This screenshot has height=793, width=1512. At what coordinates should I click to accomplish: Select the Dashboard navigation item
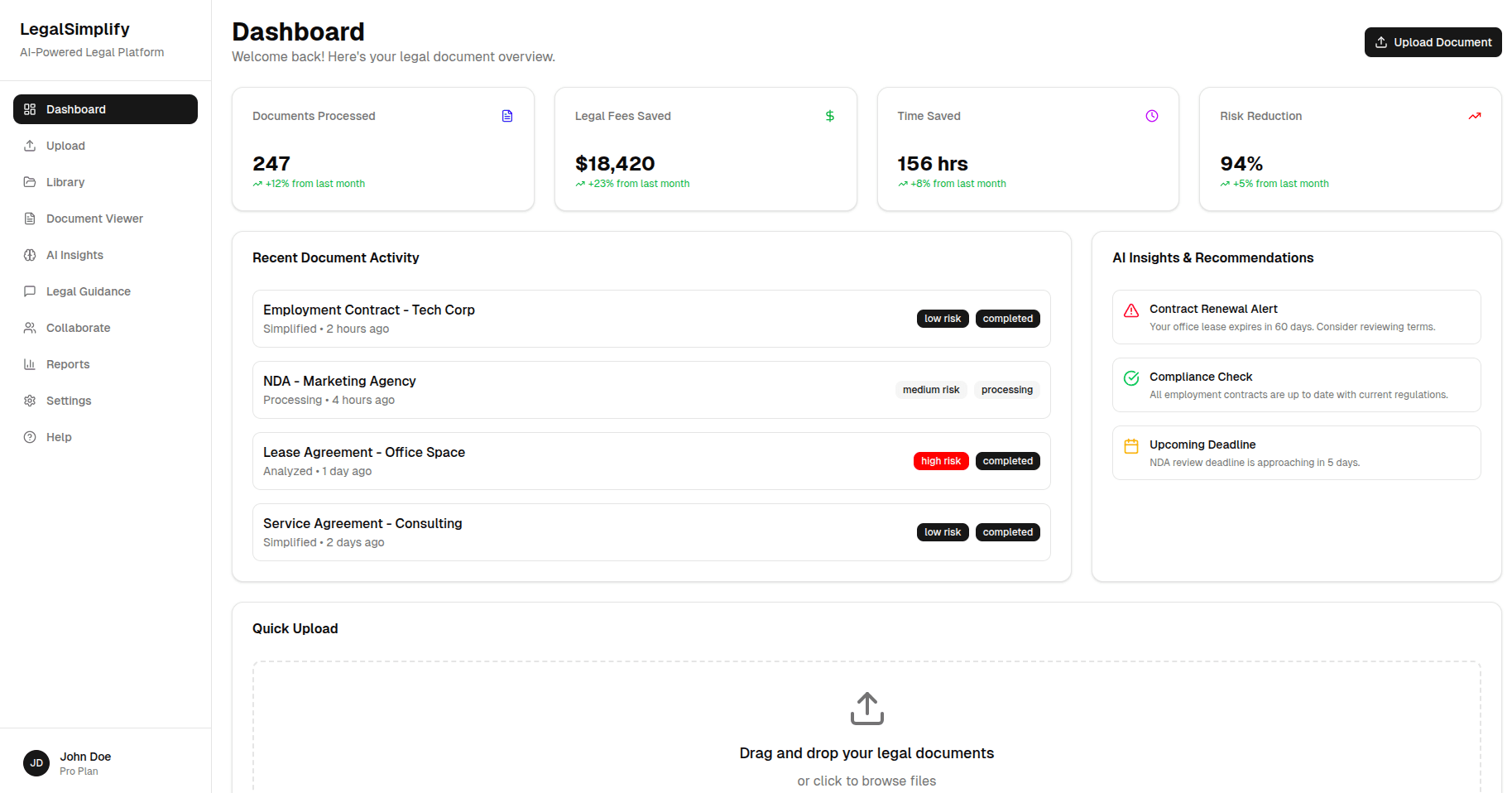click(105, 108)
